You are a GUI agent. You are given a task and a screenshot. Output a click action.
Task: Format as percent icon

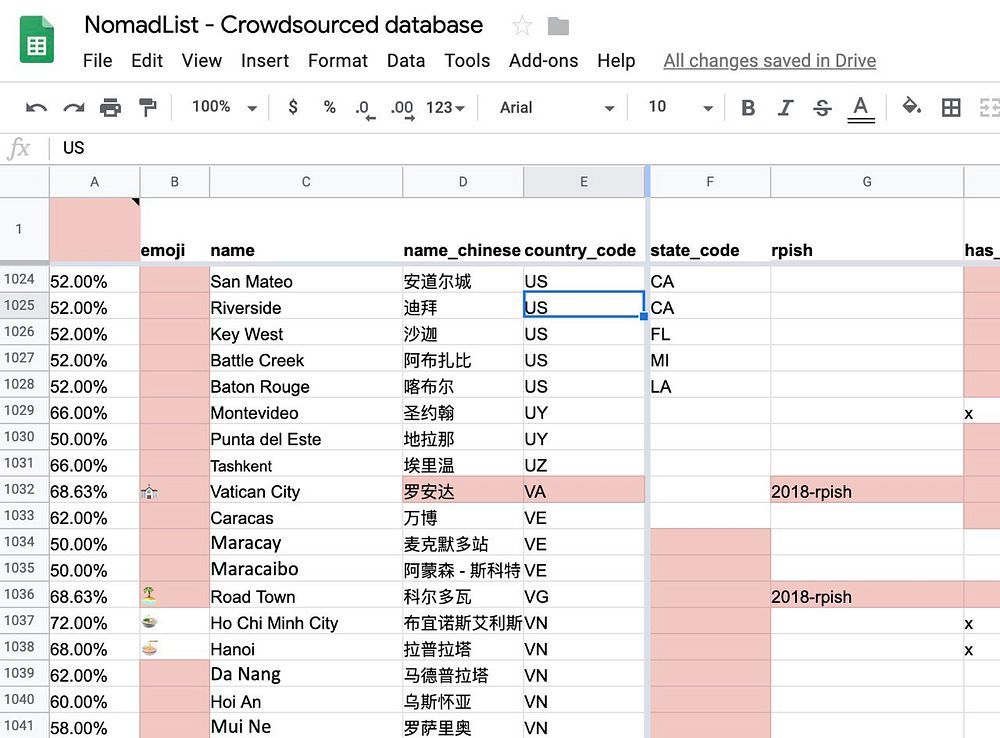click(329, 107)
